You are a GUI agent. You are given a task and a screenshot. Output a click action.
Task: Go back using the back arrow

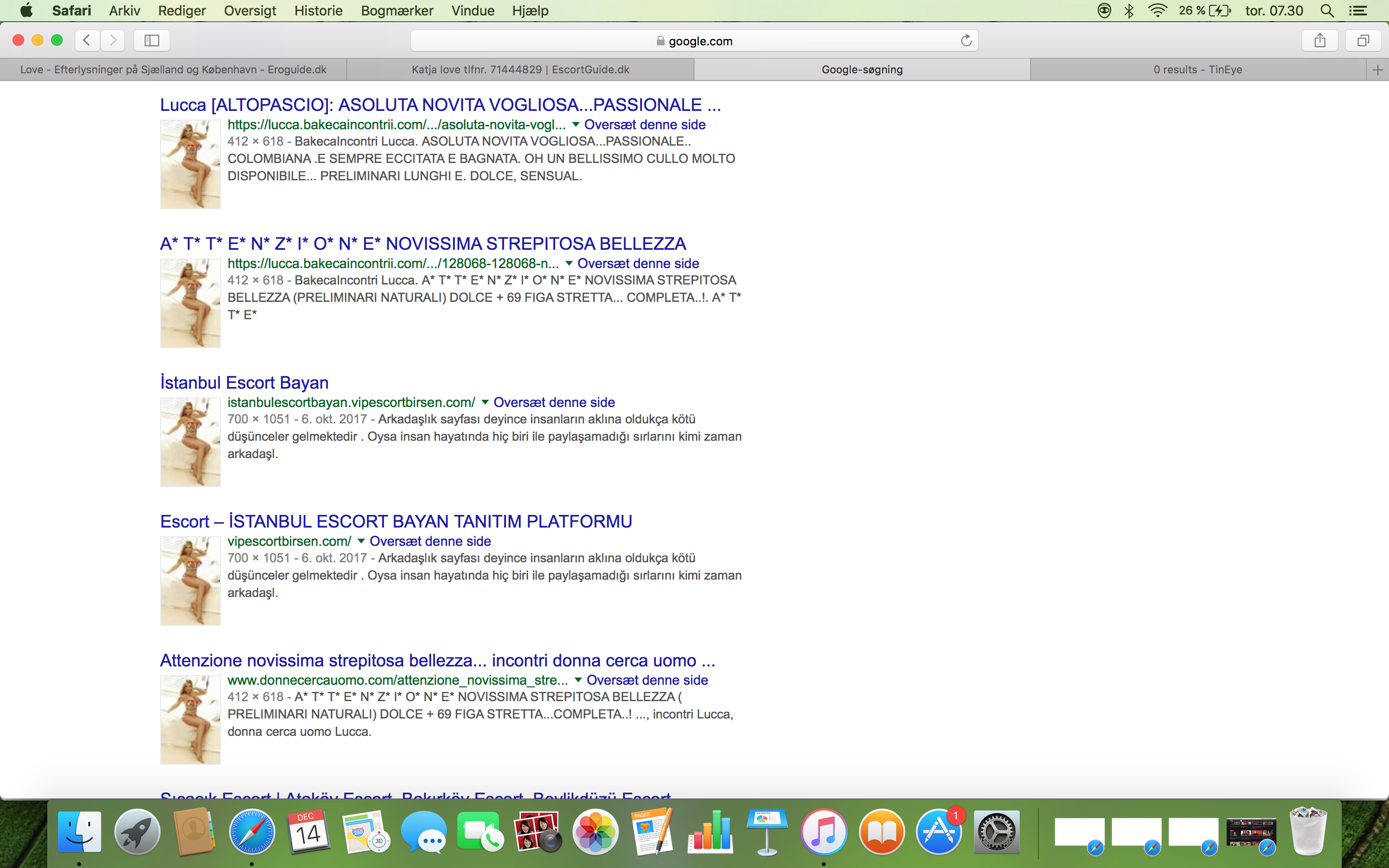click(x=87, y=40)
